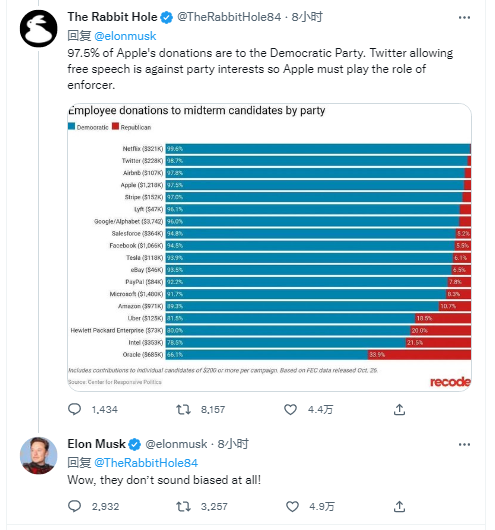Follow the @TheRabbitHole84 reply mention link
Viewport: 495px width, 530px height.
[x=146, y=462]
